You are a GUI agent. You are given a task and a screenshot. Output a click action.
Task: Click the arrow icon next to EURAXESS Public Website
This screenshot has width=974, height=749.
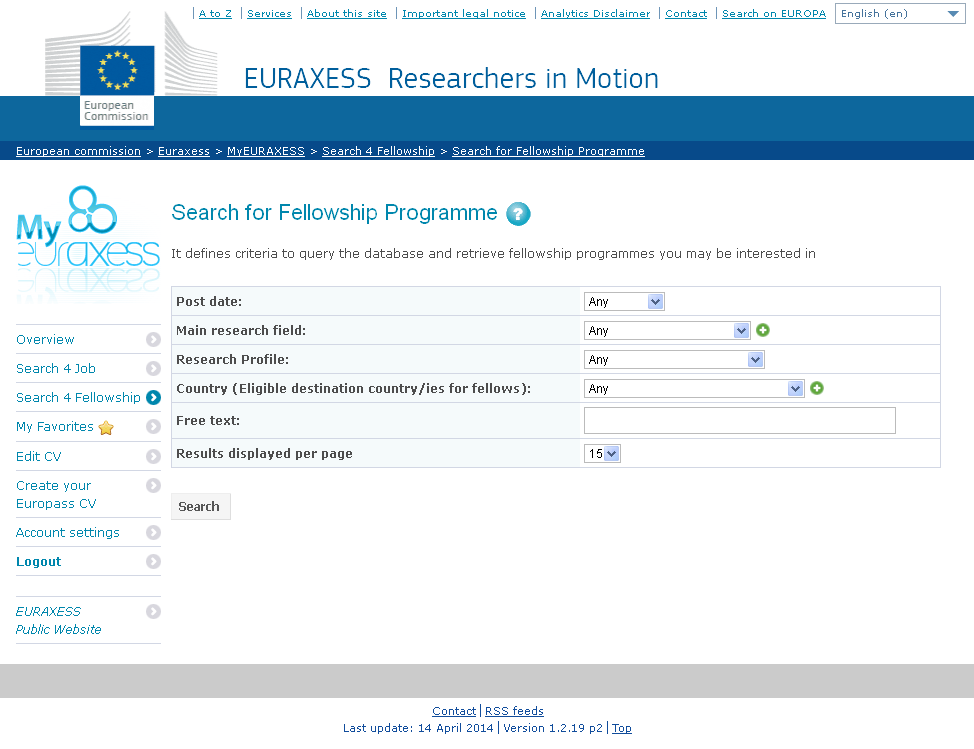coord(153,612)
